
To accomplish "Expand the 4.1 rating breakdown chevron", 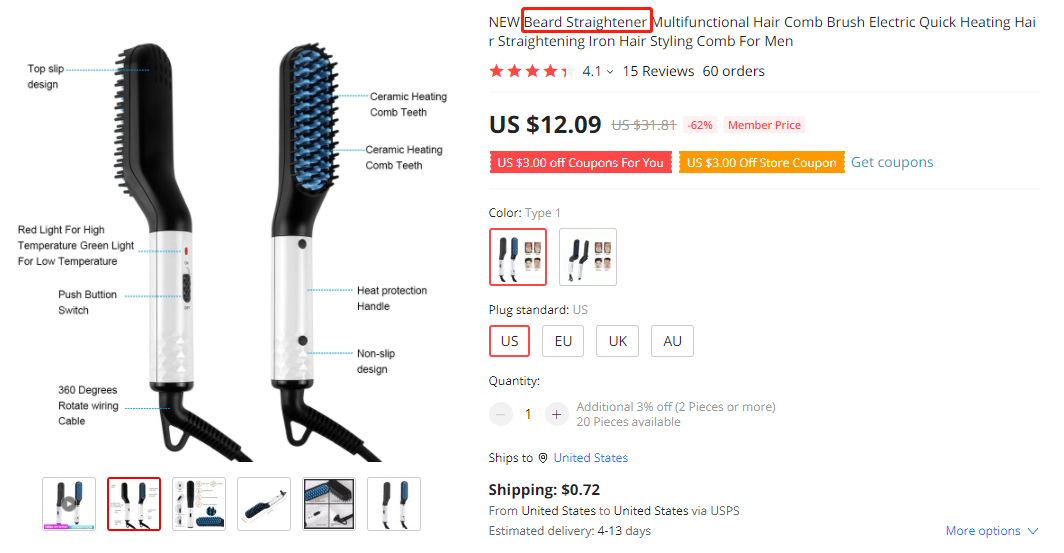I will coord(610,72).
